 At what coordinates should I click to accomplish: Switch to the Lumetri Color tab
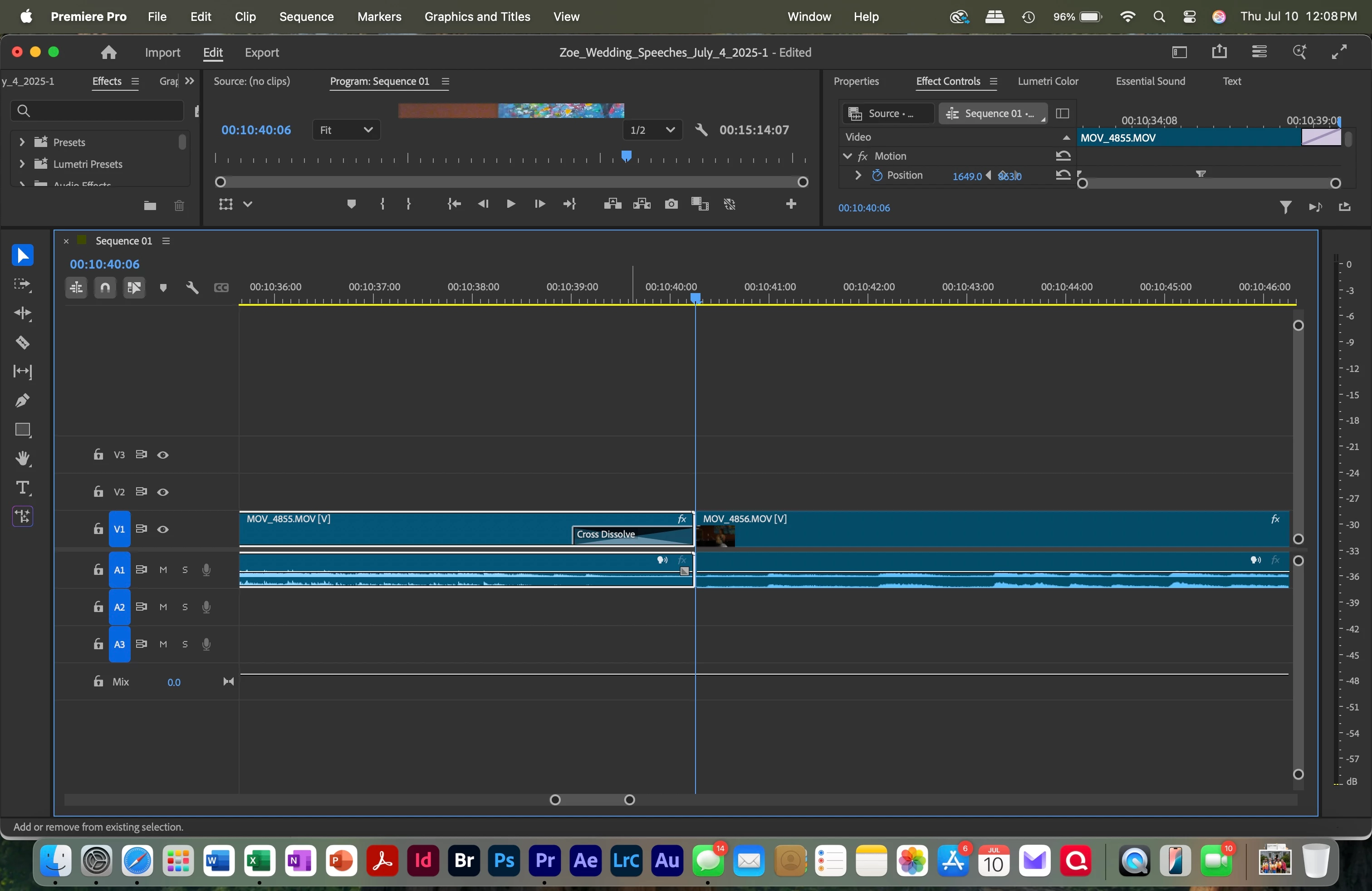(1048, 81)
